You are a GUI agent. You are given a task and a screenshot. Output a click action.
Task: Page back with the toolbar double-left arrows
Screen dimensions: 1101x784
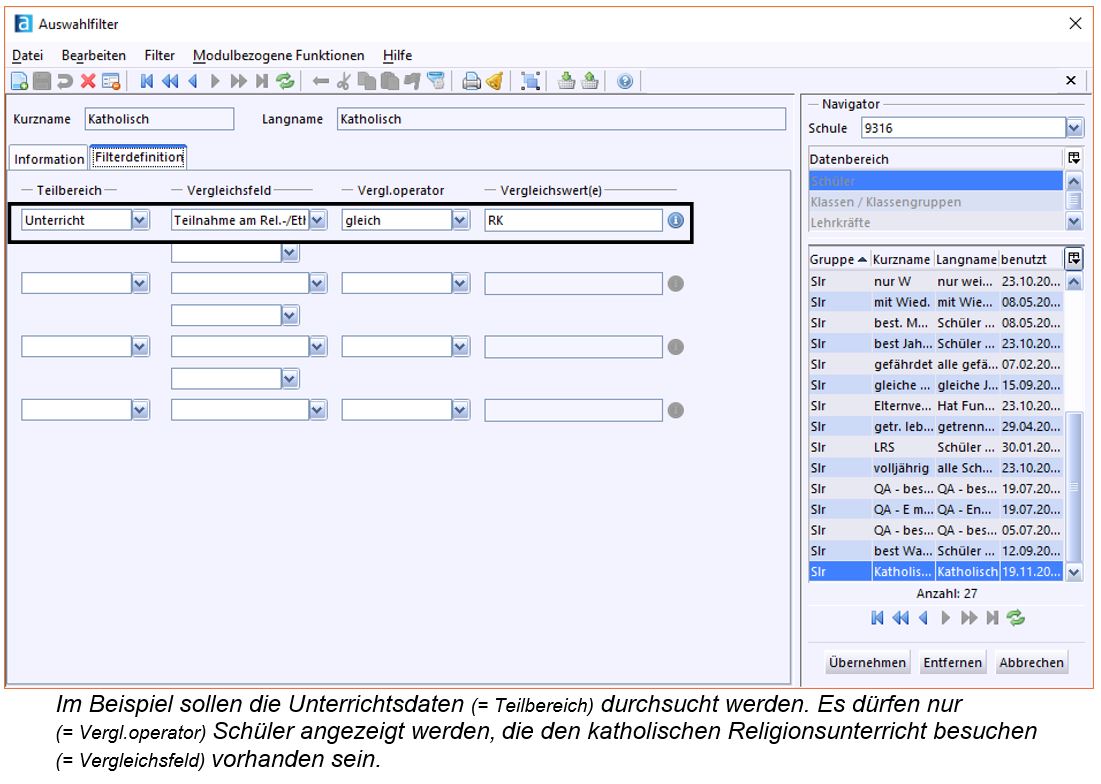[x=170, y=81]
